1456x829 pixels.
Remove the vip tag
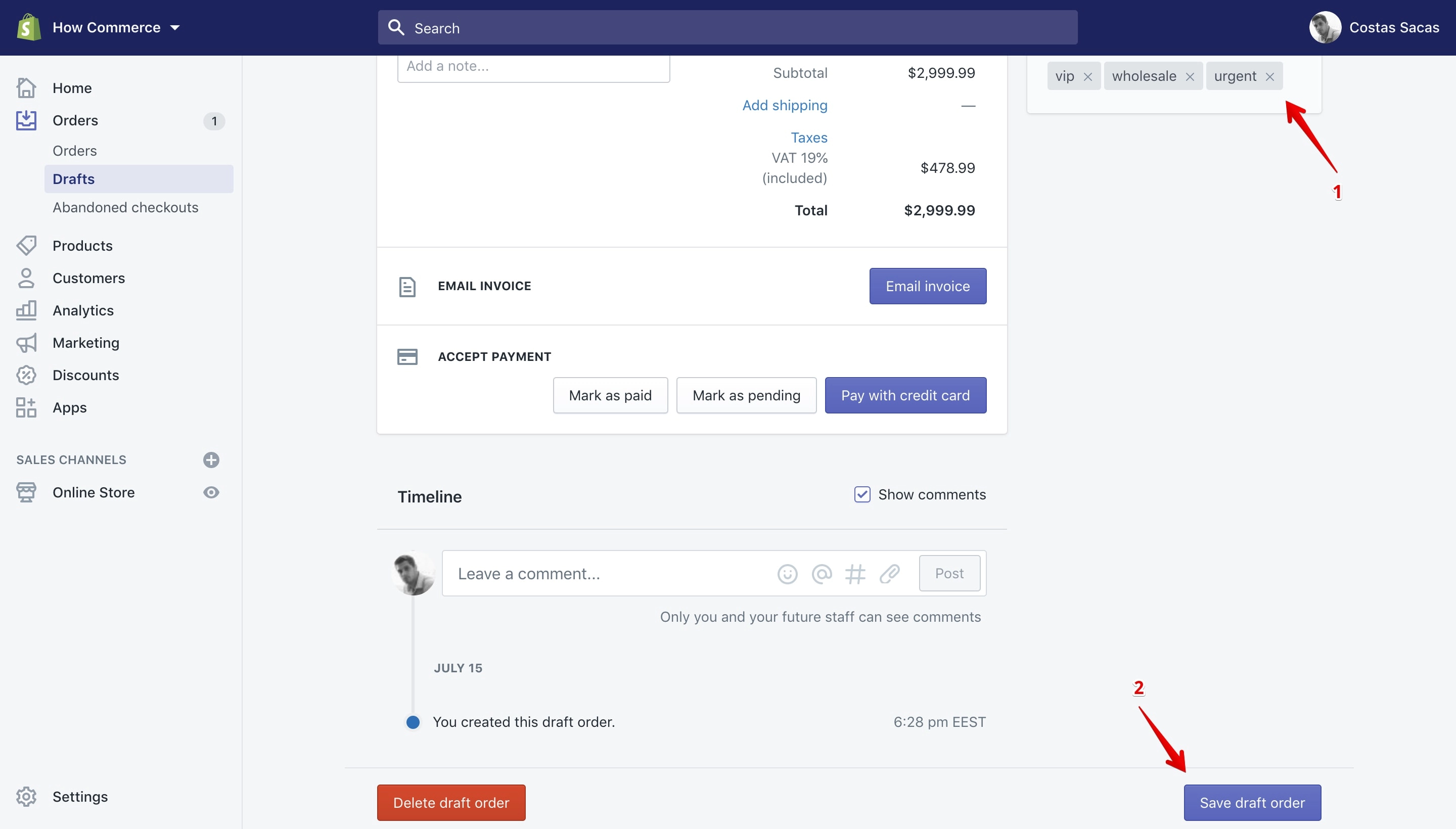[1087, 77]
